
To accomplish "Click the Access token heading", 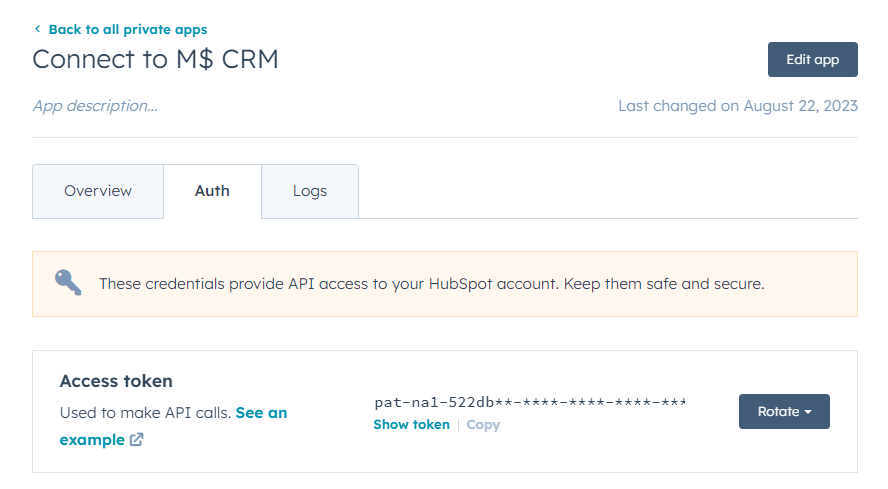I will 116,381.
